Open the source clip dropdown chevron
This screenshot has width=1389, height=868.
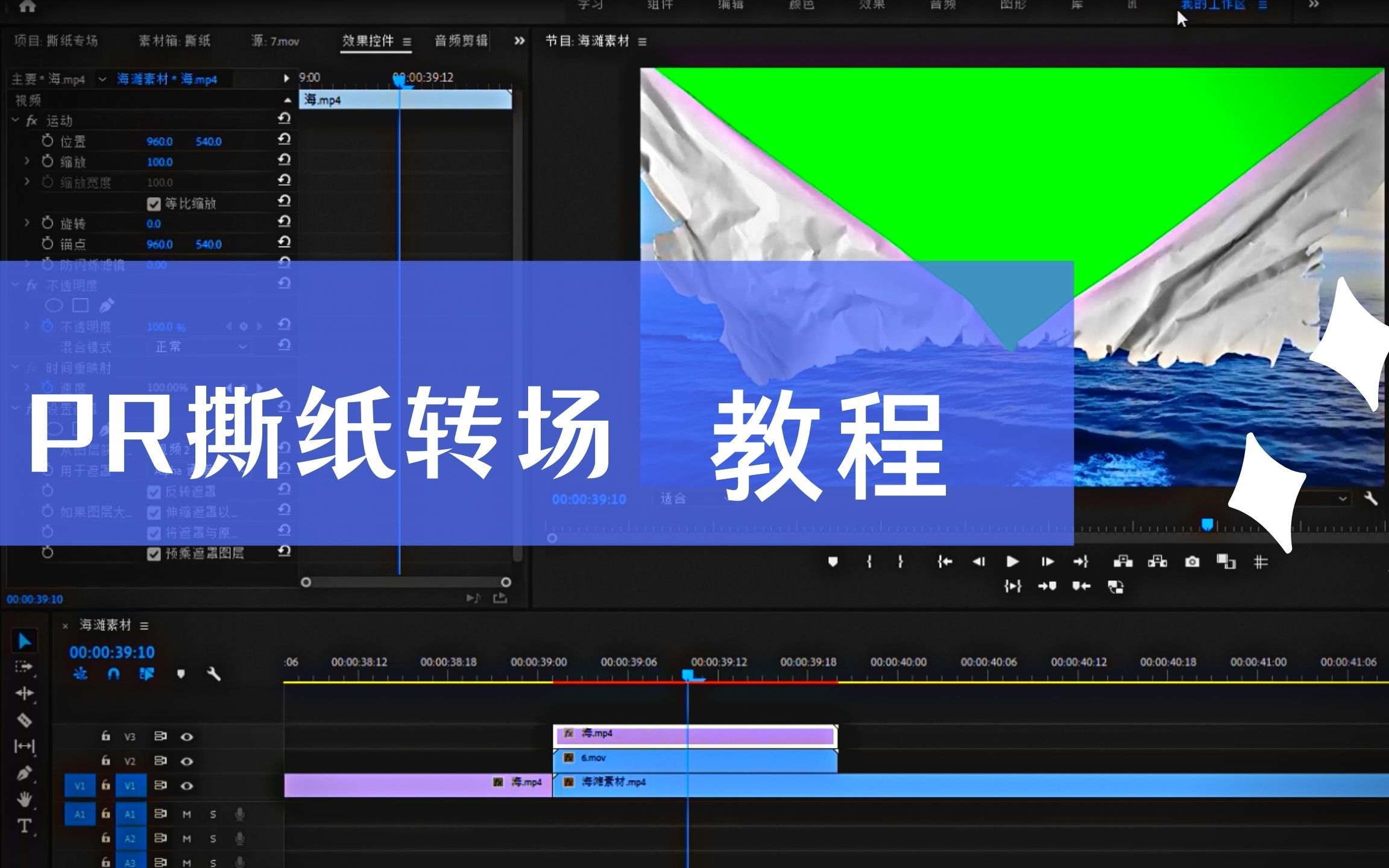[x=102, y=79]
